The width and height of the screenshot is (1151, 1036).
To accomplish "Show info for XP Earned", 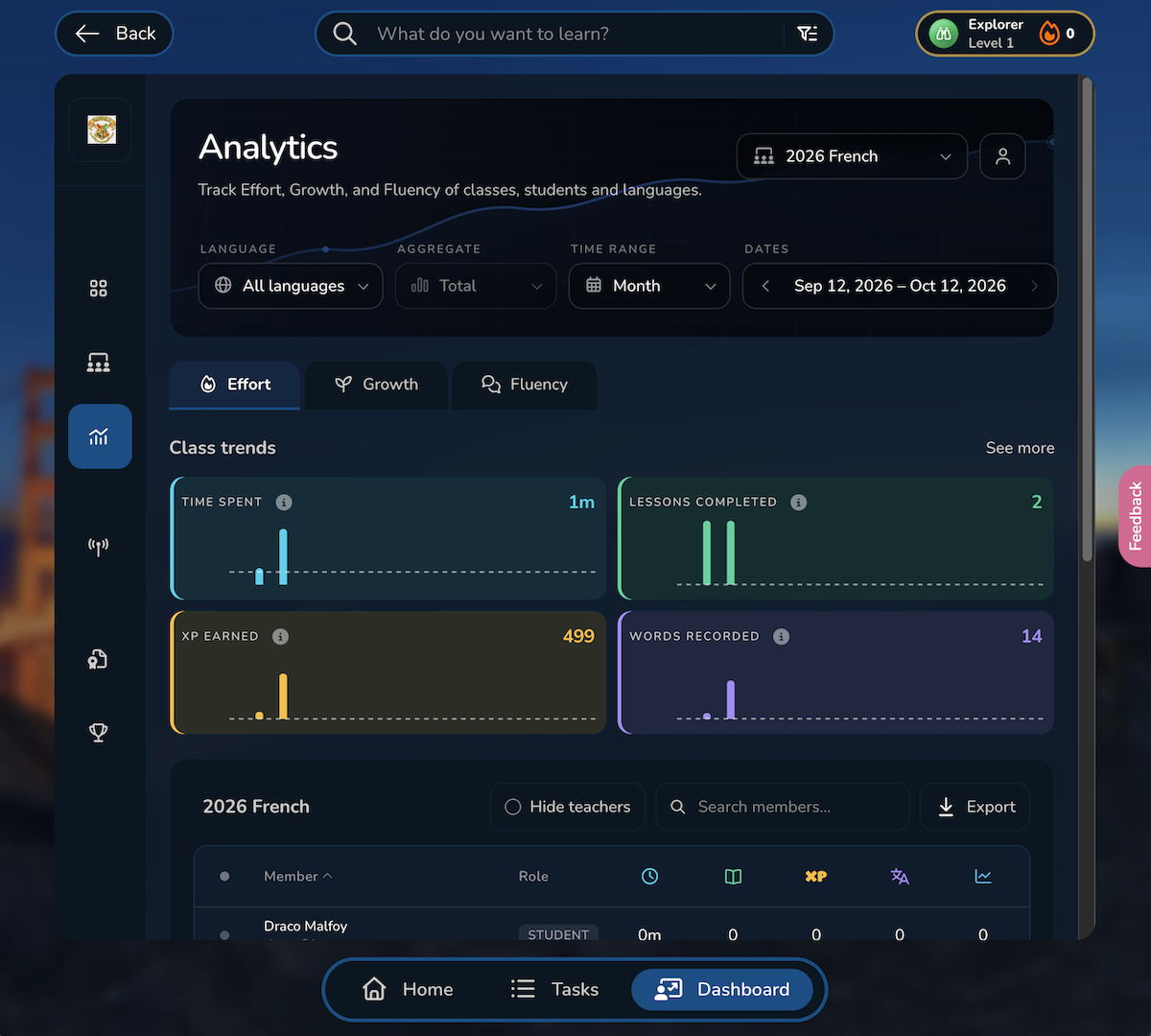I will (x=280, y=636).
